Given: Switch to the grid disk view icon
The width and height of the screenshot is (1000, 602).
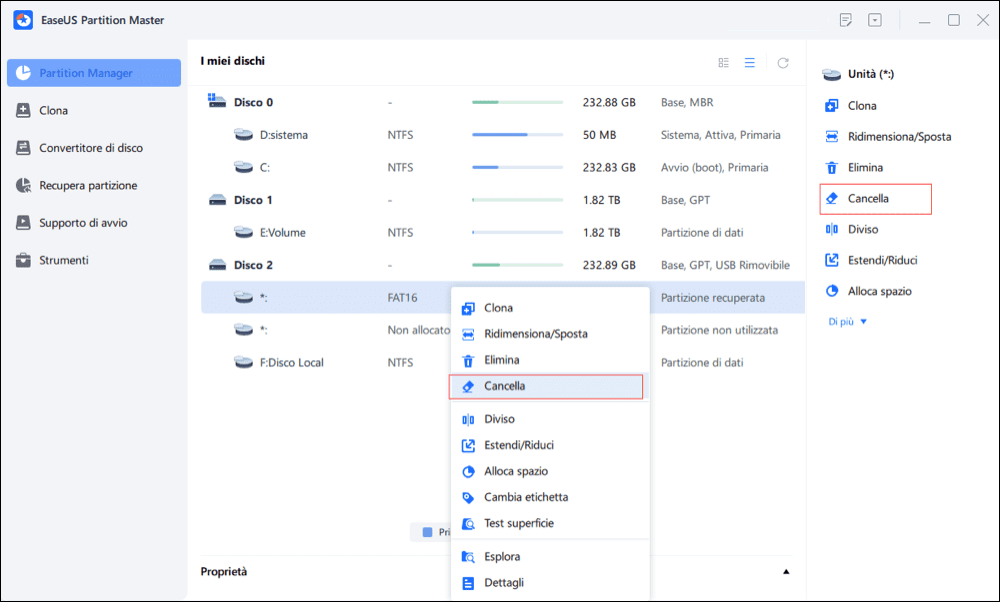Looking at the screenshot, I should 723,62.
